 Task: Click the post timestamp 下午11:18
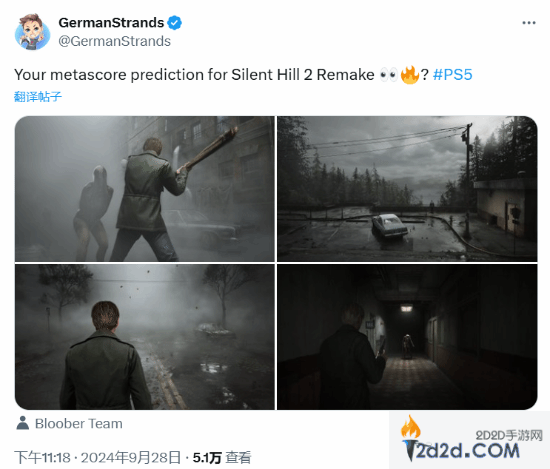tap(42, 457)
